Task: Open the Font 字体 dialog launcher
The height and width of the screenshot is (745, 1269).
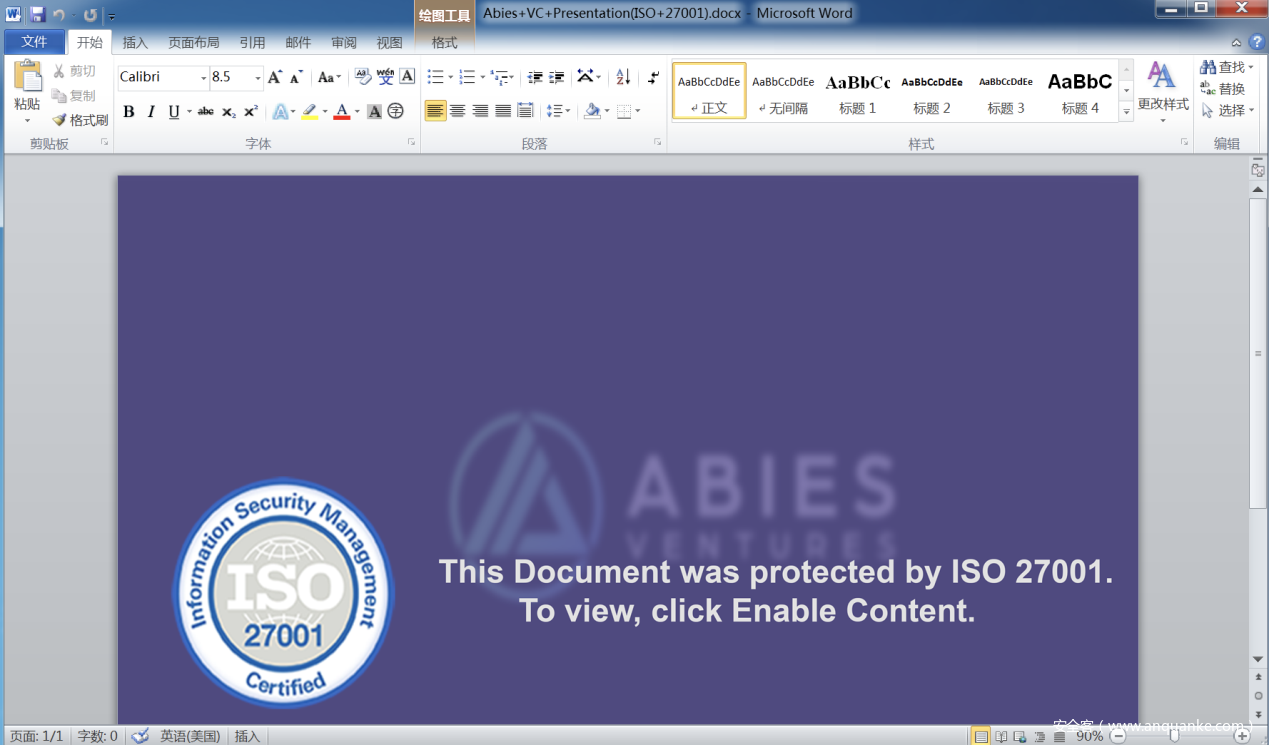Action: 411,143
